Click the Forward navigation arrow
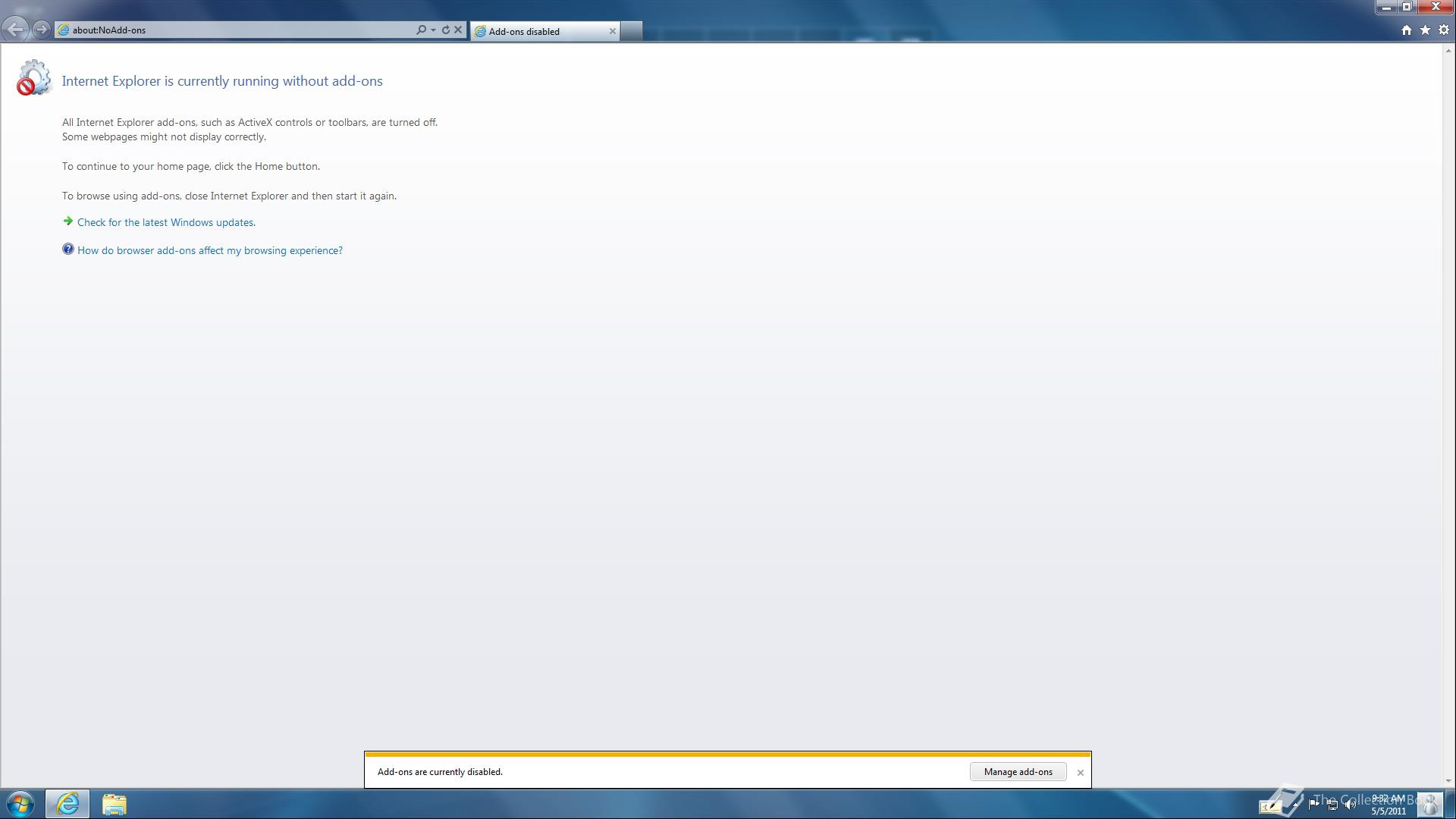 tap(42, 30)
